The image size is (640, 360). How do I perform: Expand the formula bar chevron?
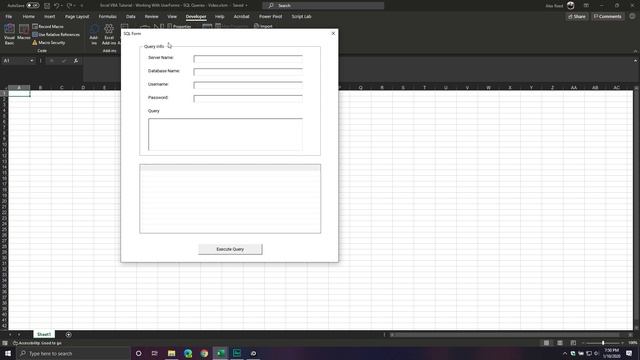click(635, 61)
